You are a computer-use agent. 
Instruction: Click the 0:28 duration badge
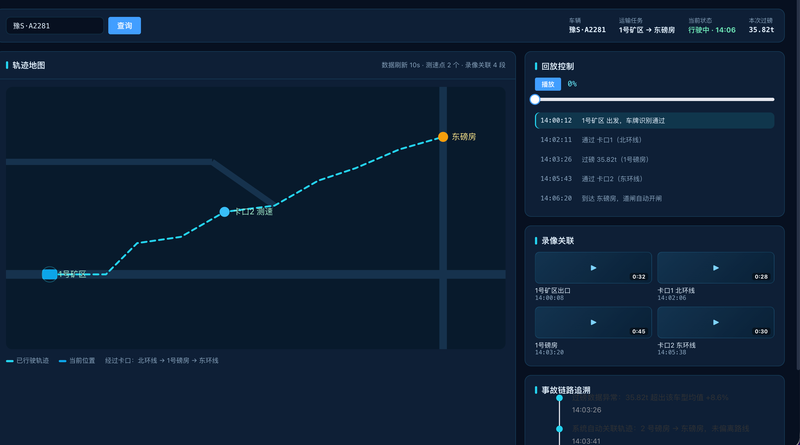[761, 277]
